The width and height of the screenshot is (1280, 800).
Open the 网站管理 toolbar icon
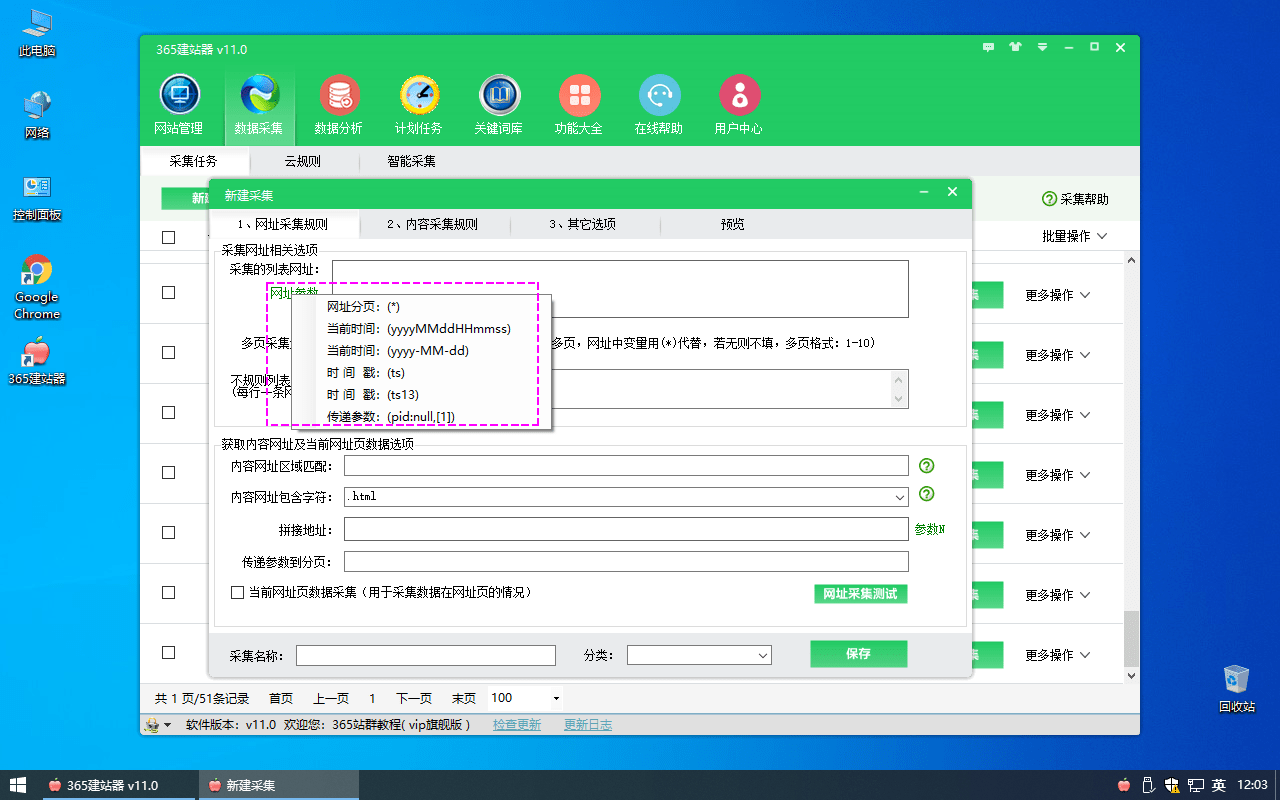[179, 105]
